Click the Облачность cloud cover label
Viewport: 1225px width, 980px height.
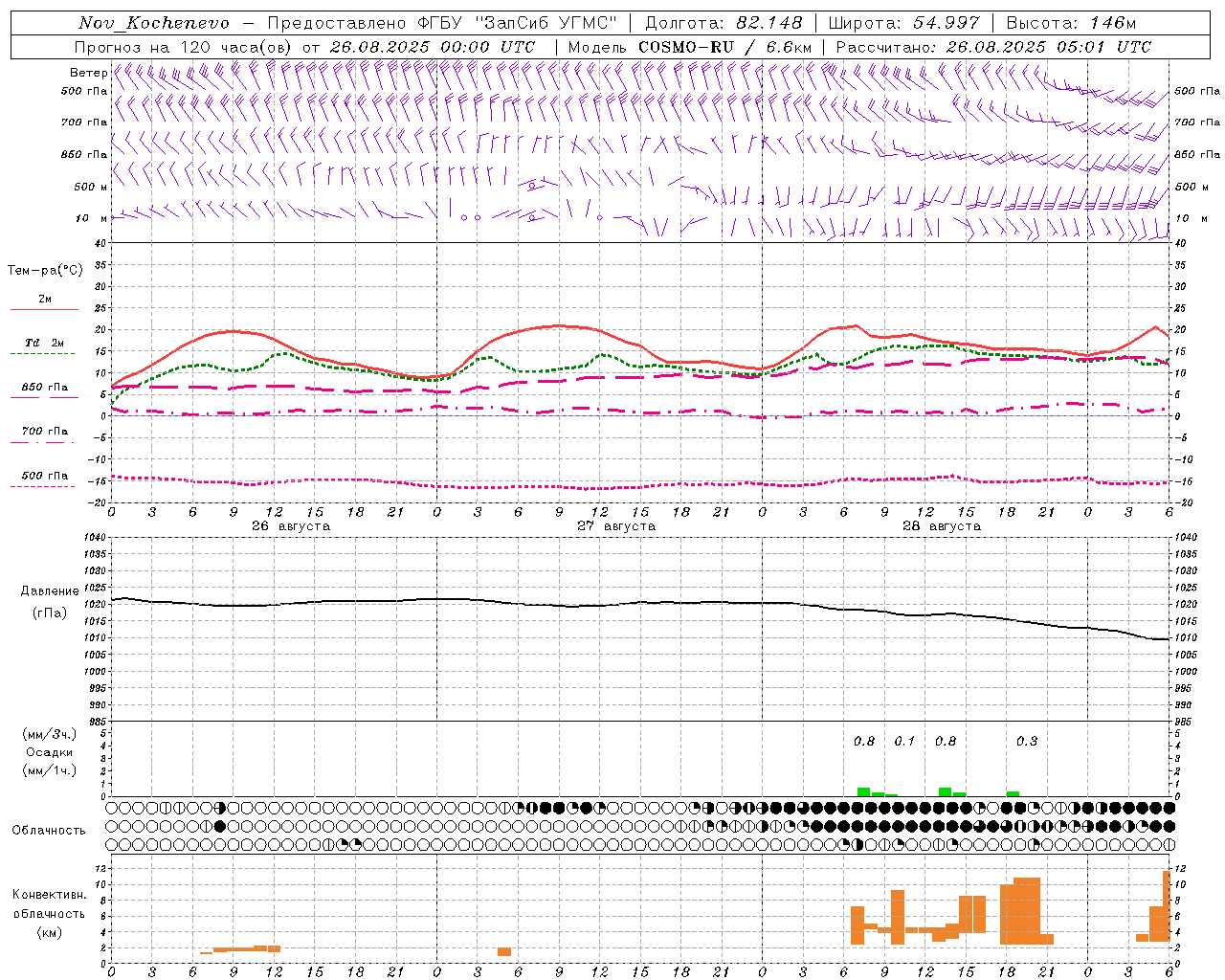point(49,831)
